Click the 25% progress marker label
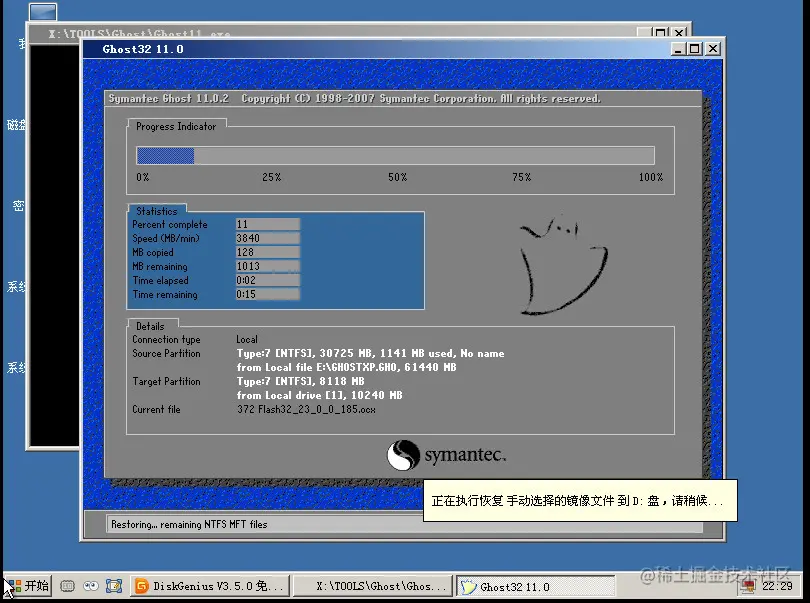This screenshot has width=810, height=603. click(272, 177)
